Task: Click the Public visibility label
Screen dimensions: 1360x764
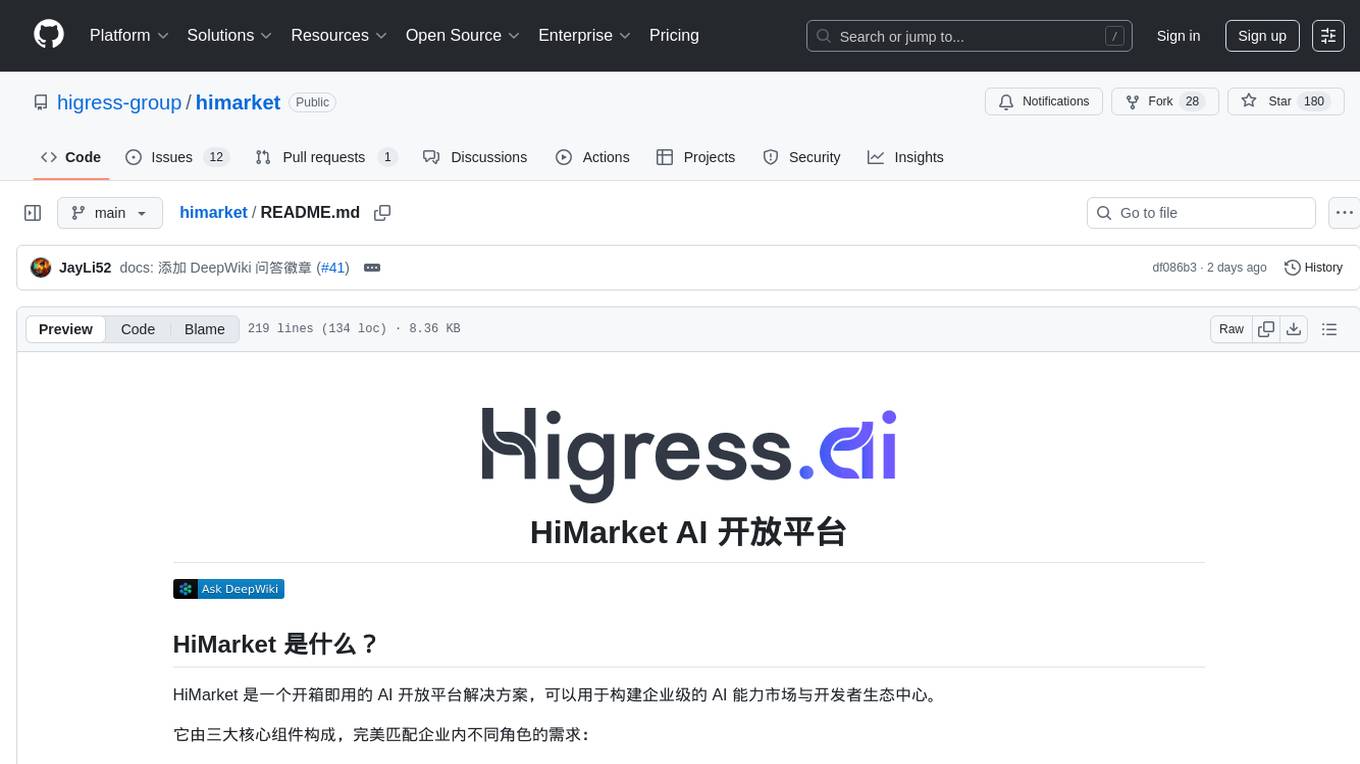Action: pos(312,102)
